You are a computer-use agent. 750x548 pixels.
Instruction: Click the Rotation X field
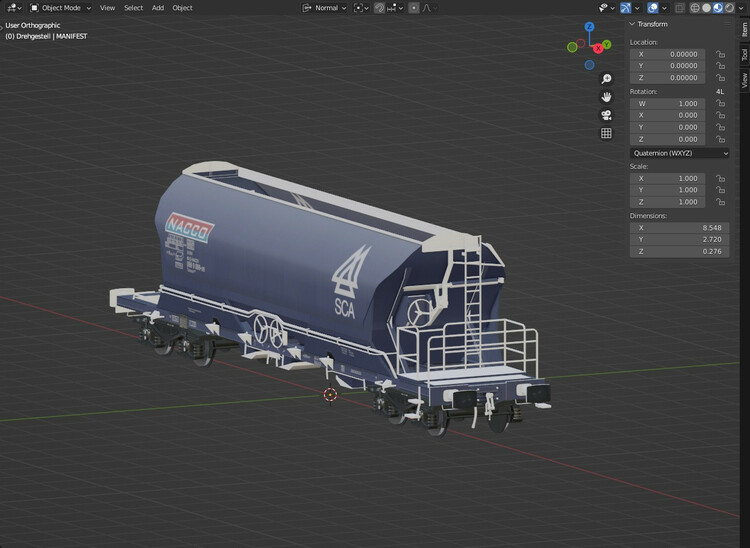(667, 115)
